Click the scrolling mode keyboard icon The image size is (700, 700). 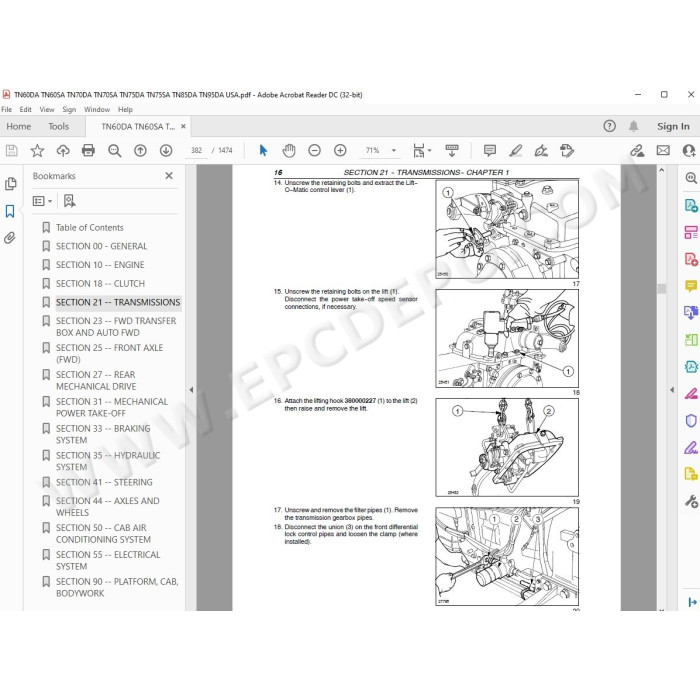452,150
